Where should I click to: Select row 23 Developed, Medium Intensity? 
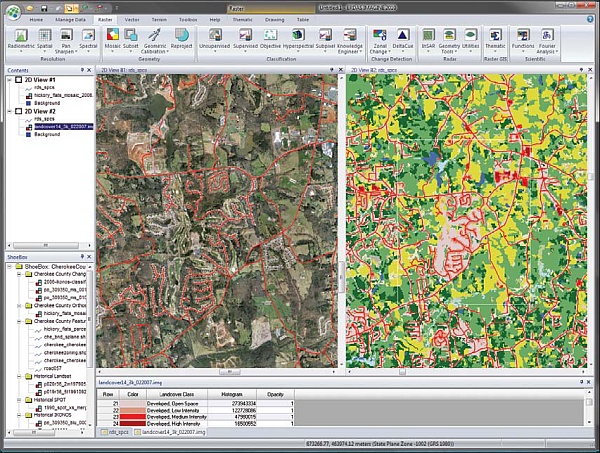(195, 417)
